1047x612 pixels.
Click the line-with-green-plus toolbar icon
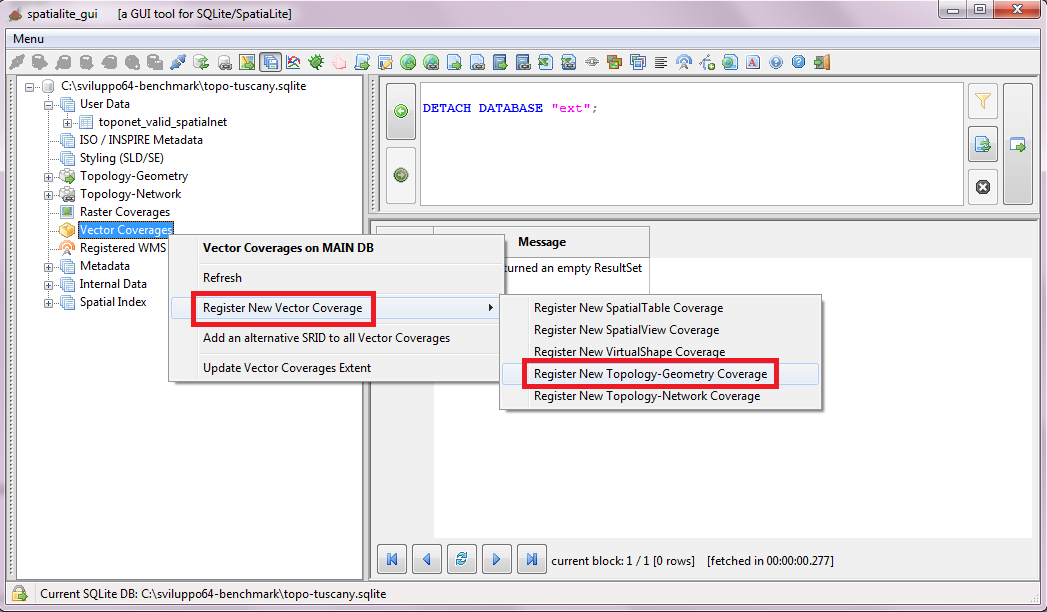[x=707, y=63]
